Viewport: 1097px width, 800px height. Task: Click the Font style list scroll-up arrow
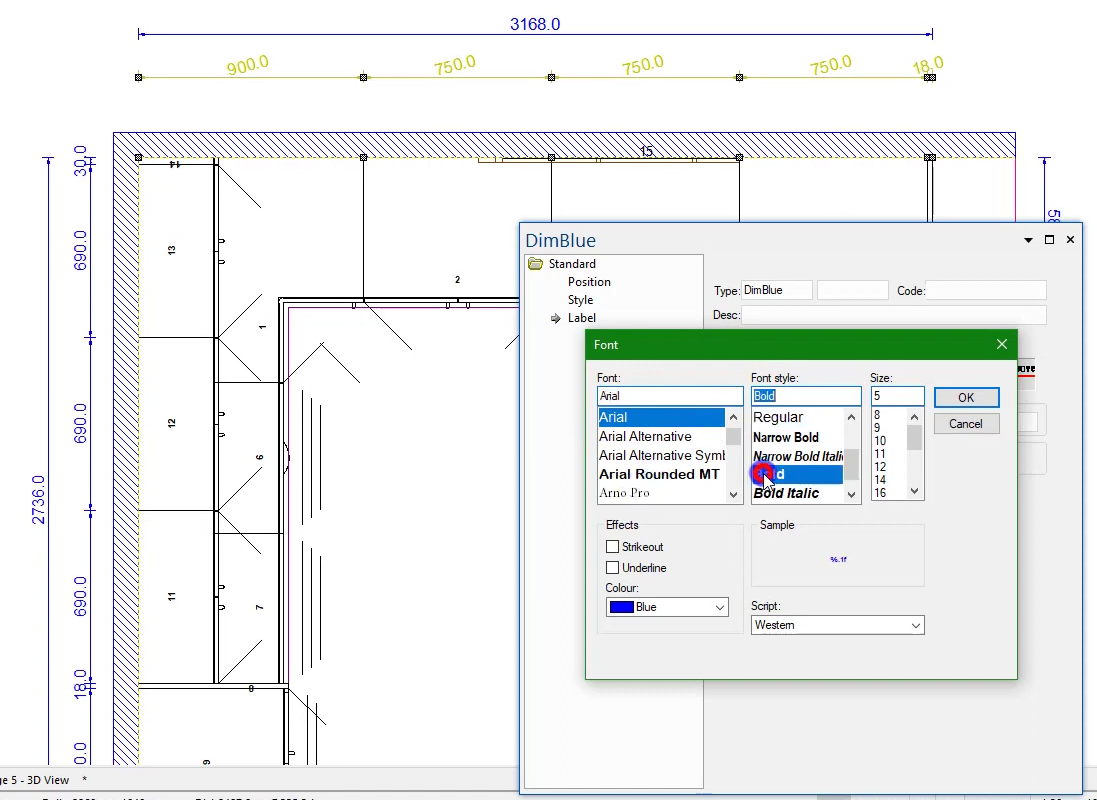(851, 417)
